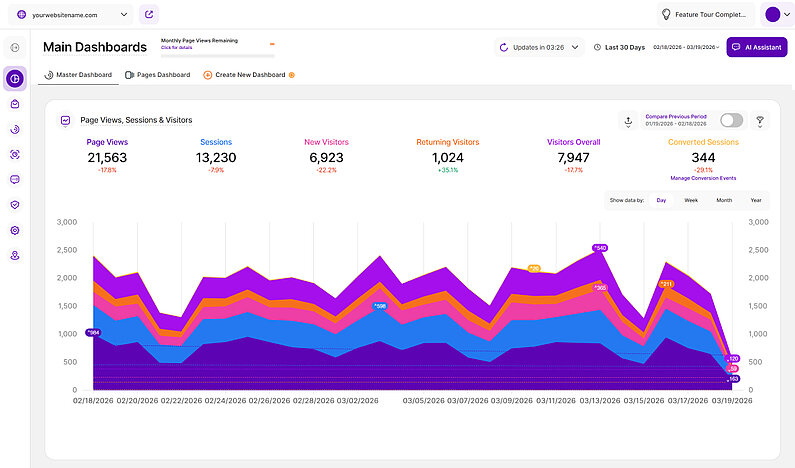Click the screen capture icon in the sidebar
Image resolution: width=795 pixels, height=468 pixels.
coord(15,154)
